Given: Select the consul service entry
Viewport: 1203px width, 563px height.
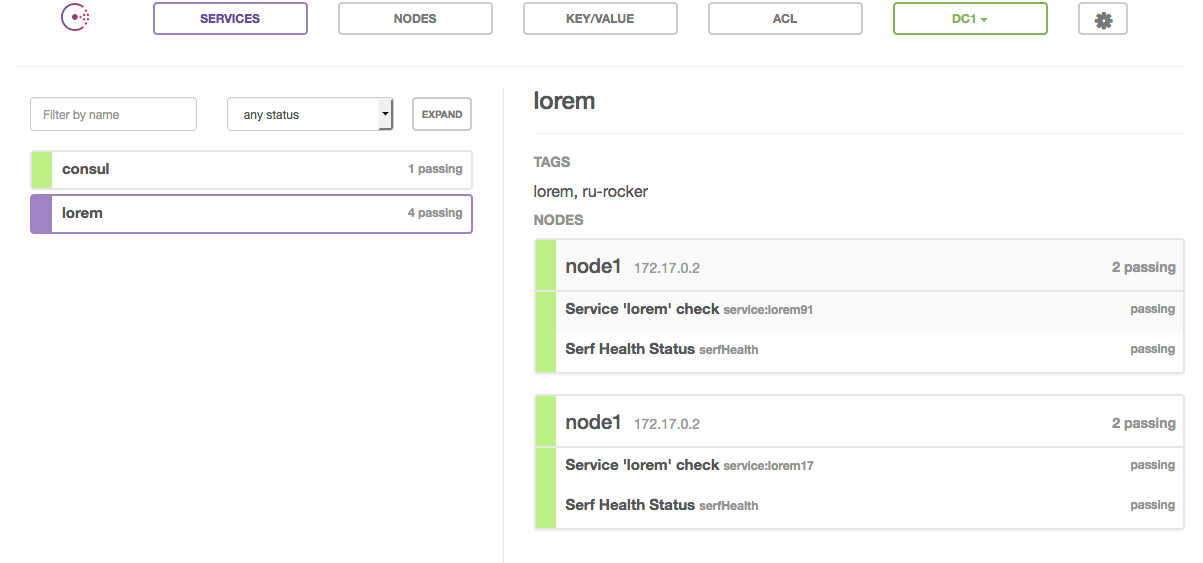Looking at the screenshot, I should tap(251, 170).
